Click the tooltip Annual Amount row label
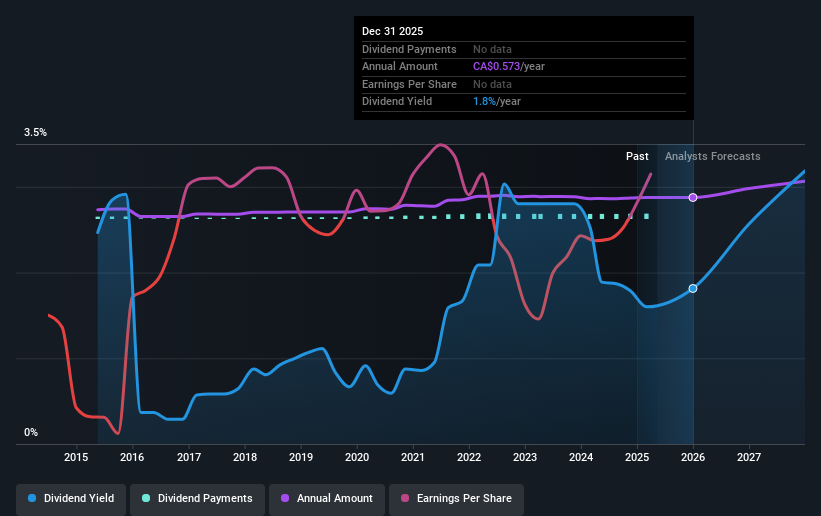Screen dimensions: 821x516 pyautogui.click(x=400, y=67)
